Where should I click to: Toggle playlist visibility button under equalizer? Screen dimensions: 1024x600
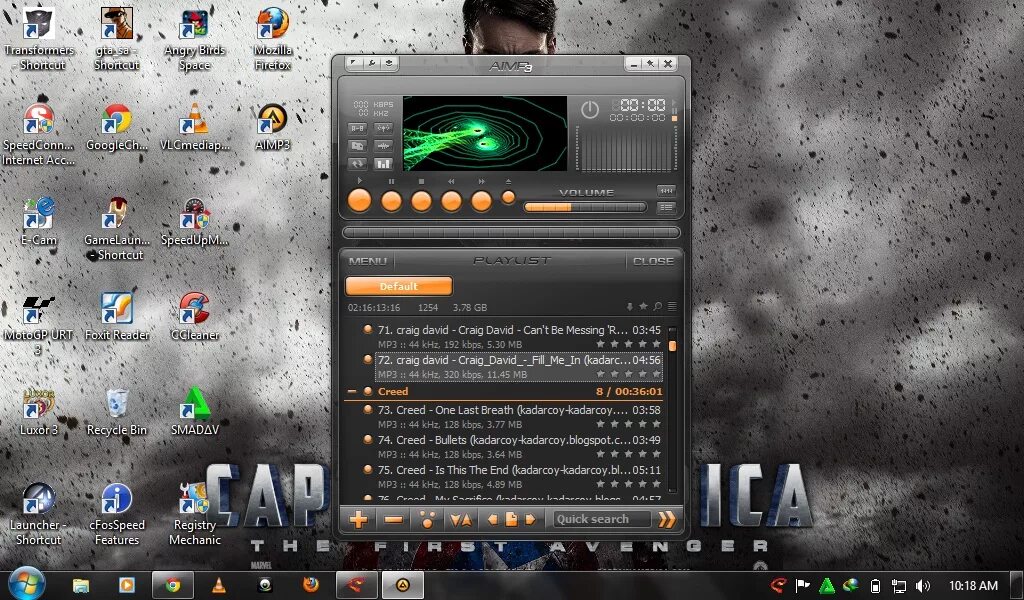point(666,208)
